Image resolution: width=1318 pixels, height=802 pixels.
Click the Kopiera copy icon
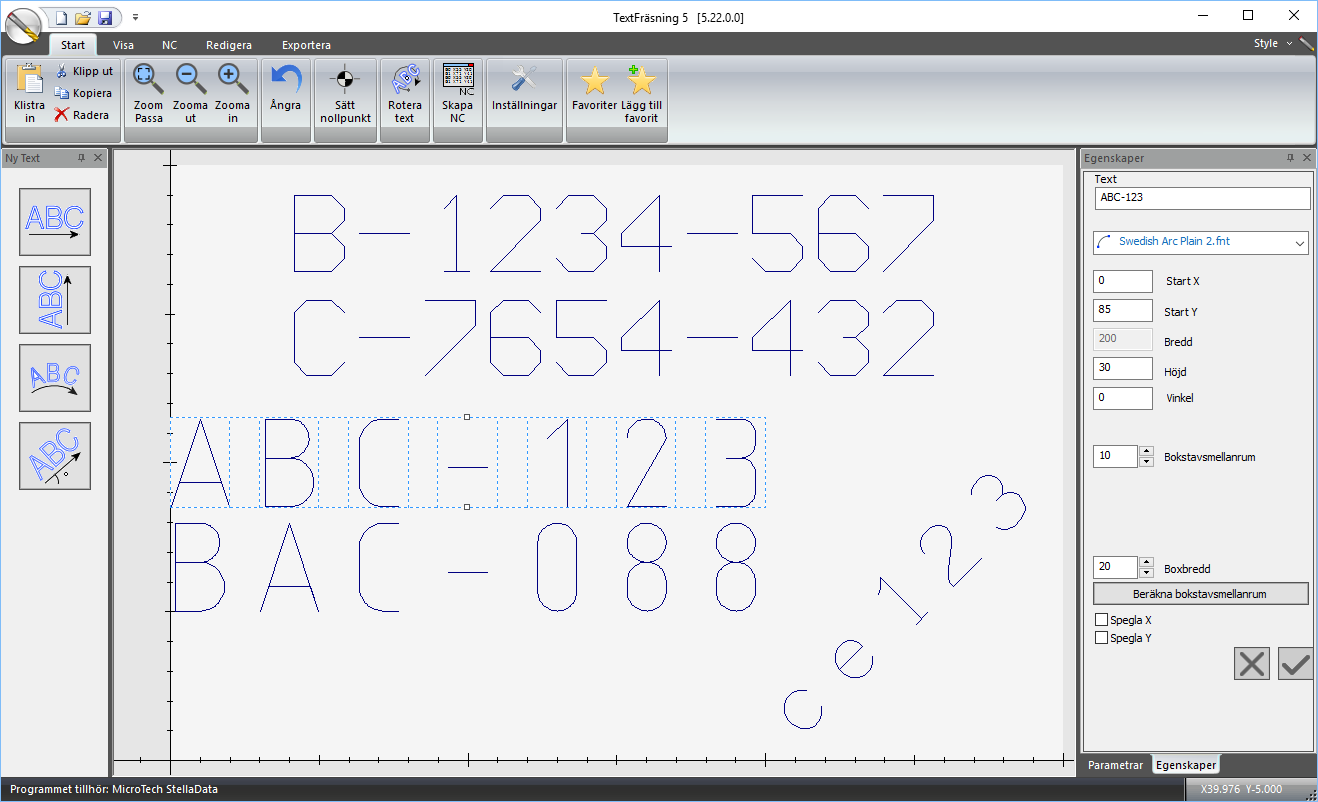(62, 93)
